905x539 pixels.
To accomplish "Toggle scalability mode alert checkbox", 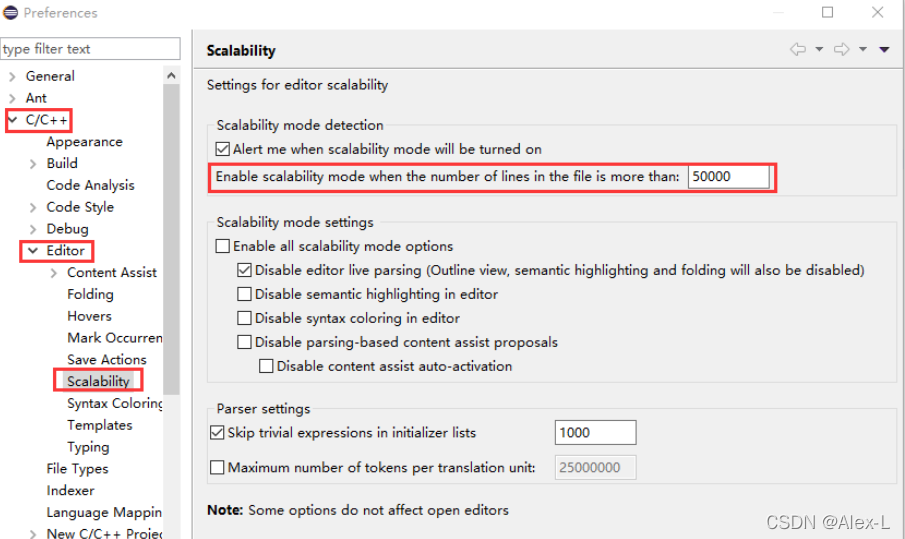I will click(223, 149).
